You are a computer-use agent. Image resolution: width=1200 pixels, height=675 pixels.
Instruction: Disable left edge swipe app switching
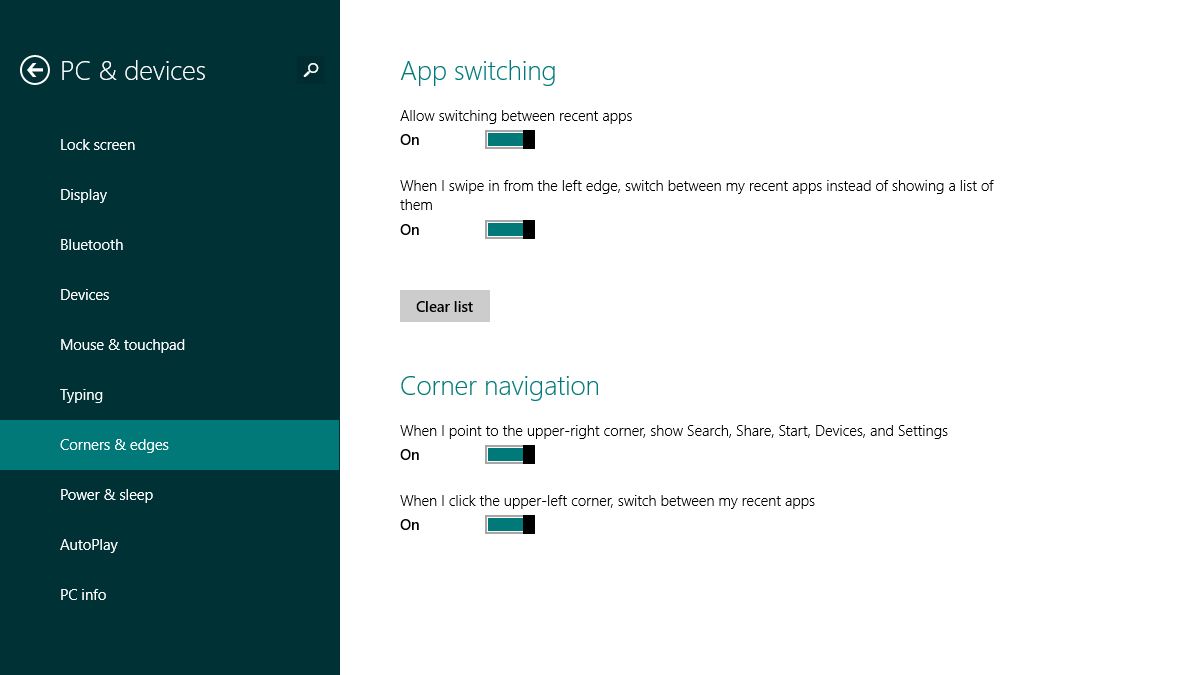pyautogui.click(x=509, y=229)
